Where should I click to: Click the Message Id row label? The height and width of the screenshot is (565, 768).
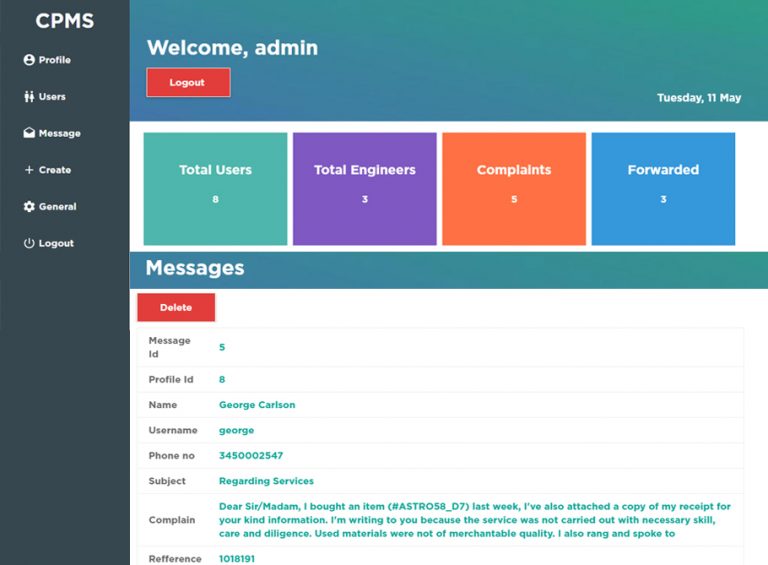[x=169, y=347]
